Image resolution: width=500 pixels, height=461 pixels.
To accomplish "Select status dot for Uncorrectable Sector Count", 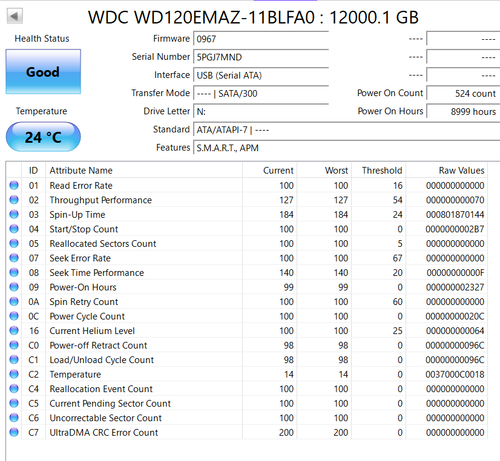I will tap(14, 418).
